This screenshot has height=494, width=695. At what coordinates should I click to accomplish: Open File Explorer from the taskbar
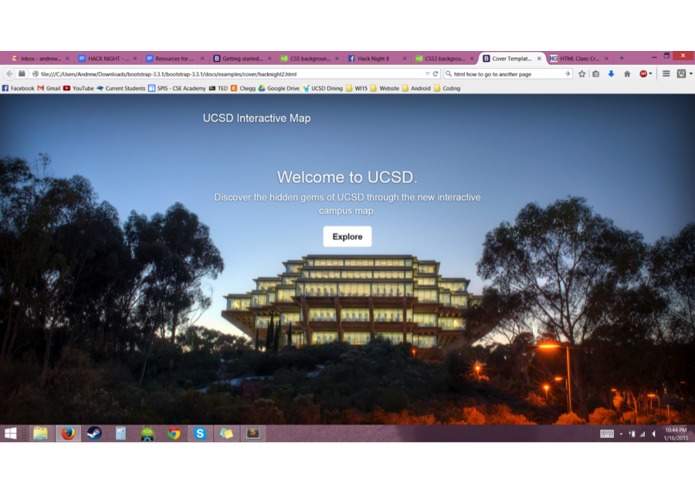coord(40,433)
